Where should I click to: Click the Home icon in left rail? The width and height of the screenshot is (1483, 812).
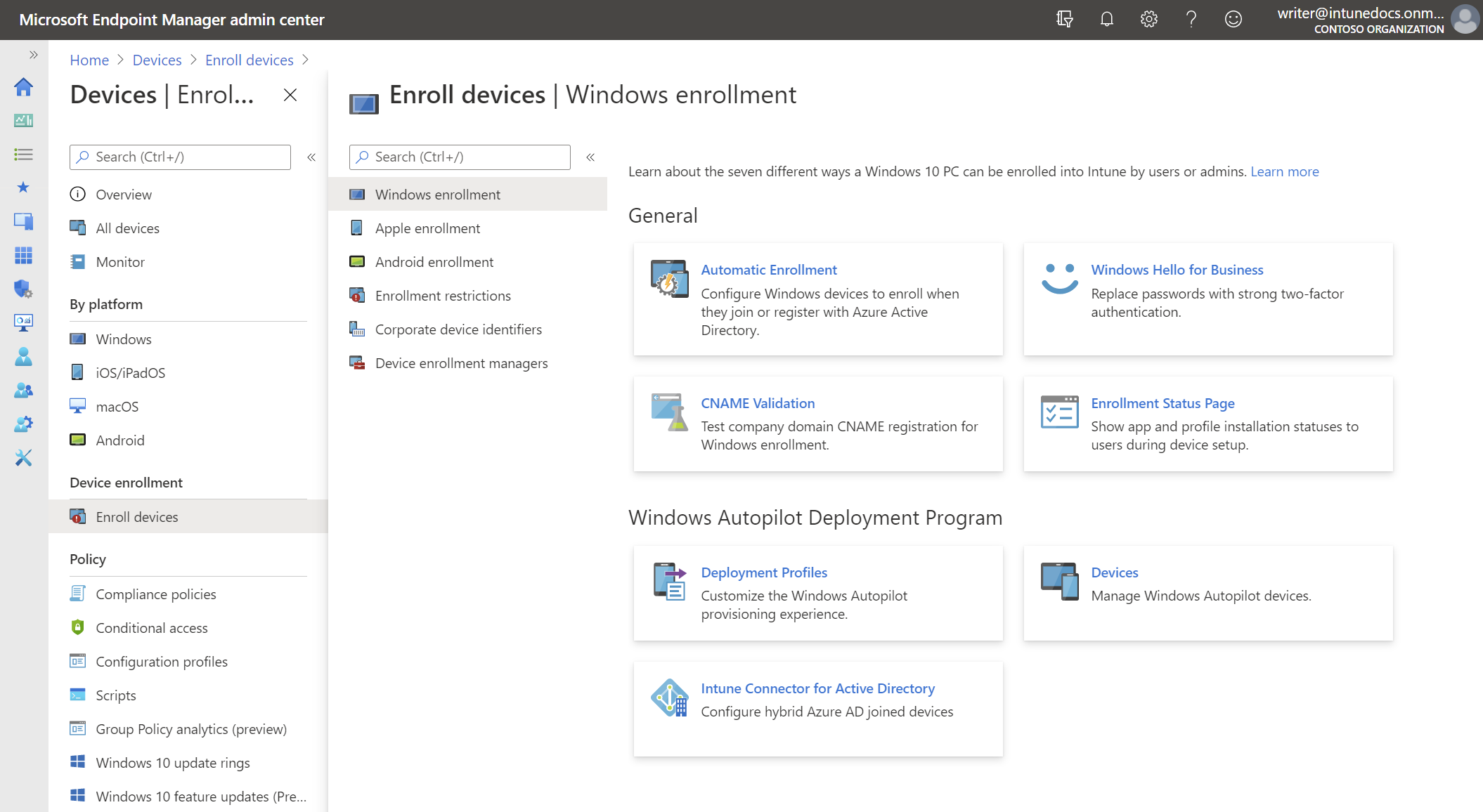tap(23, 87)
